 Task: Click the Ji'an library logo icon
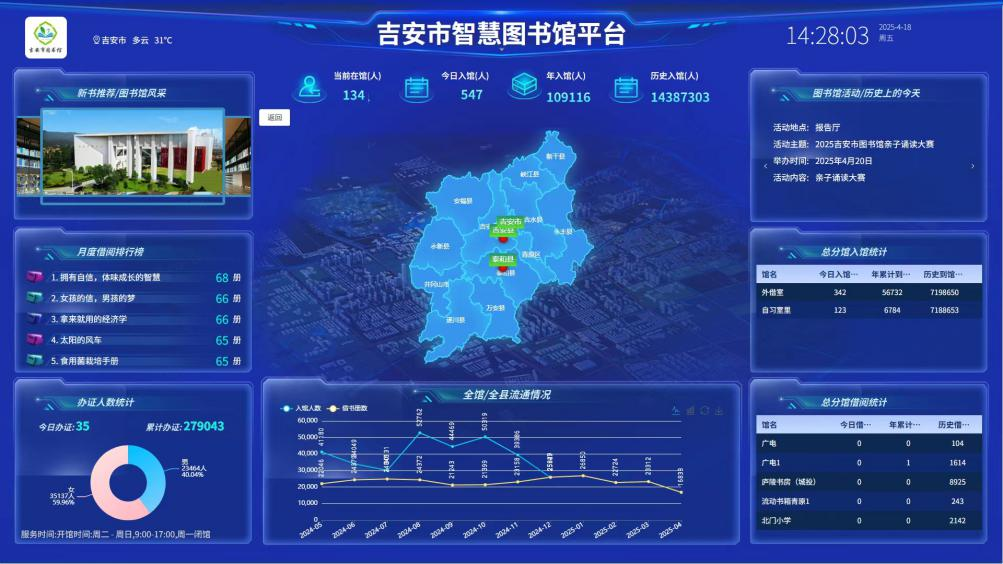46,38
